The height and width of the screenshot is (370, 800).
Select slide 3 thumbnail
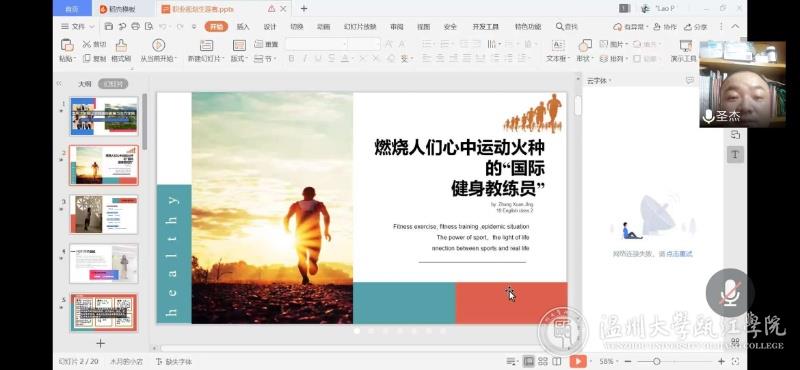click(x=104, y=214)
